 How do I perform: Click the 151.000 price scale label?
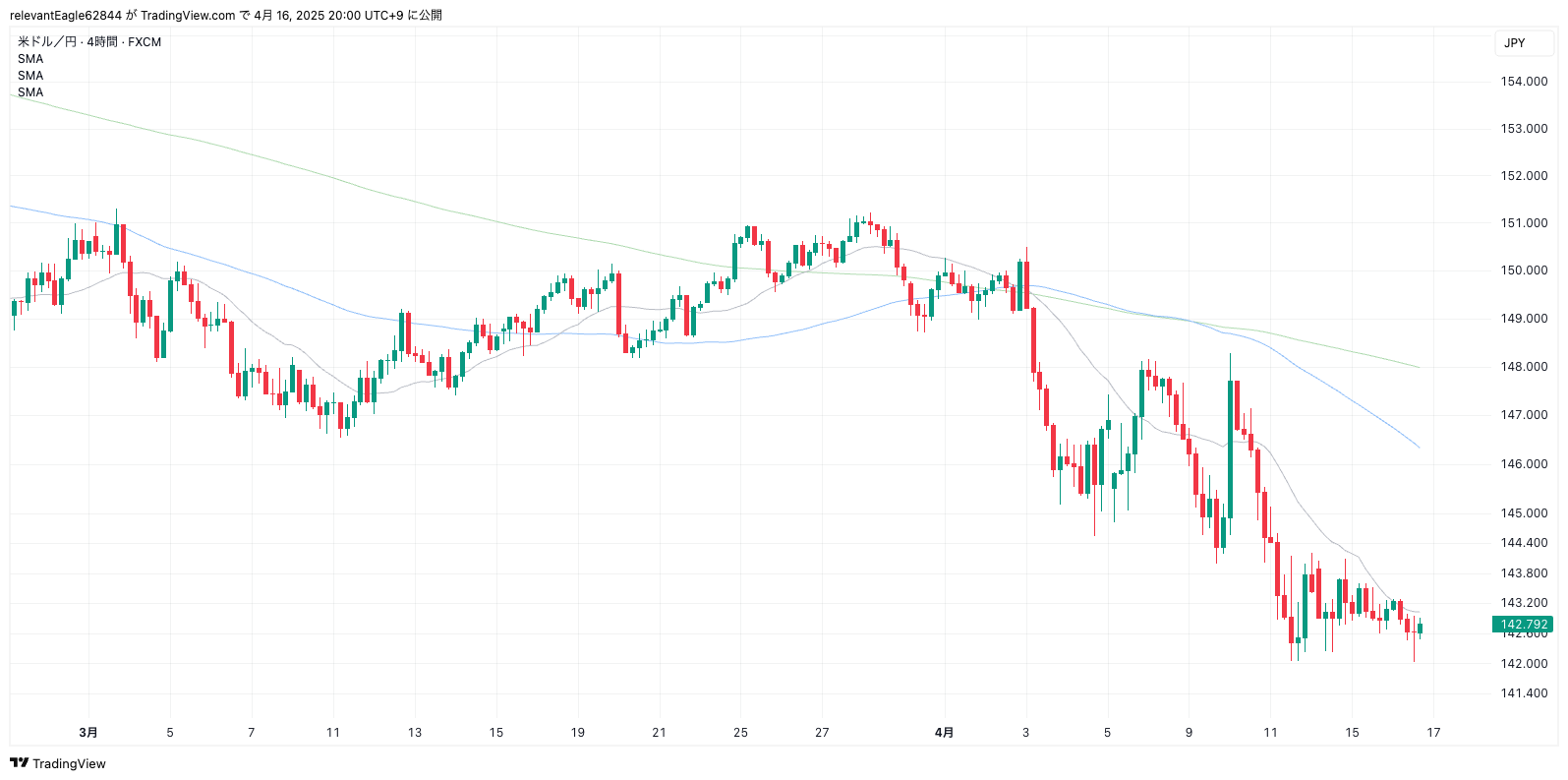click(x=1524, y=223)
